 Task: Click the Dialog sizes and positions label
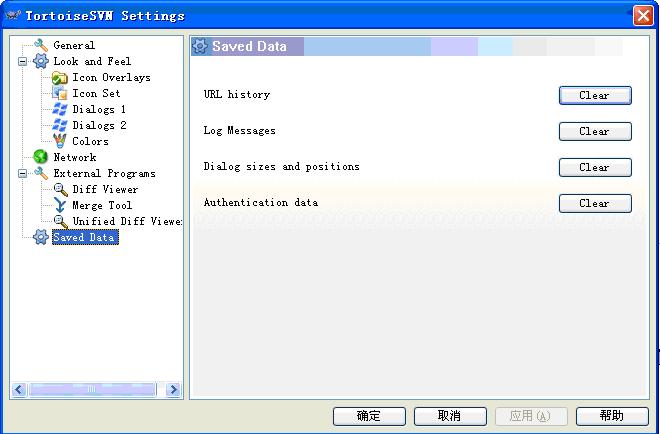point(282,167)
